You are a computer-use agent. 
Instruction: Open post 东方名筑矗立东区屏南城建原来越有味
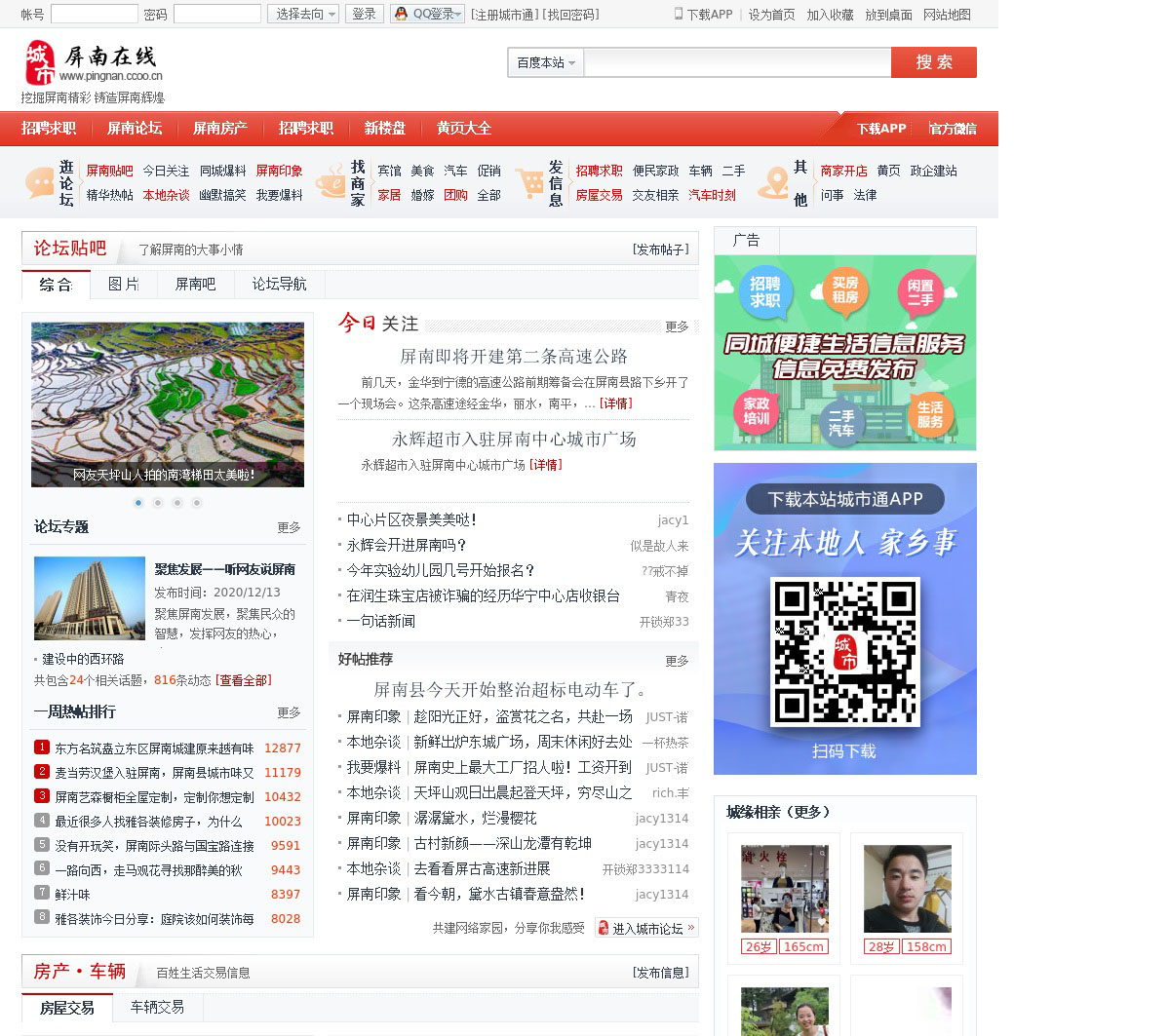coord(154,748)
